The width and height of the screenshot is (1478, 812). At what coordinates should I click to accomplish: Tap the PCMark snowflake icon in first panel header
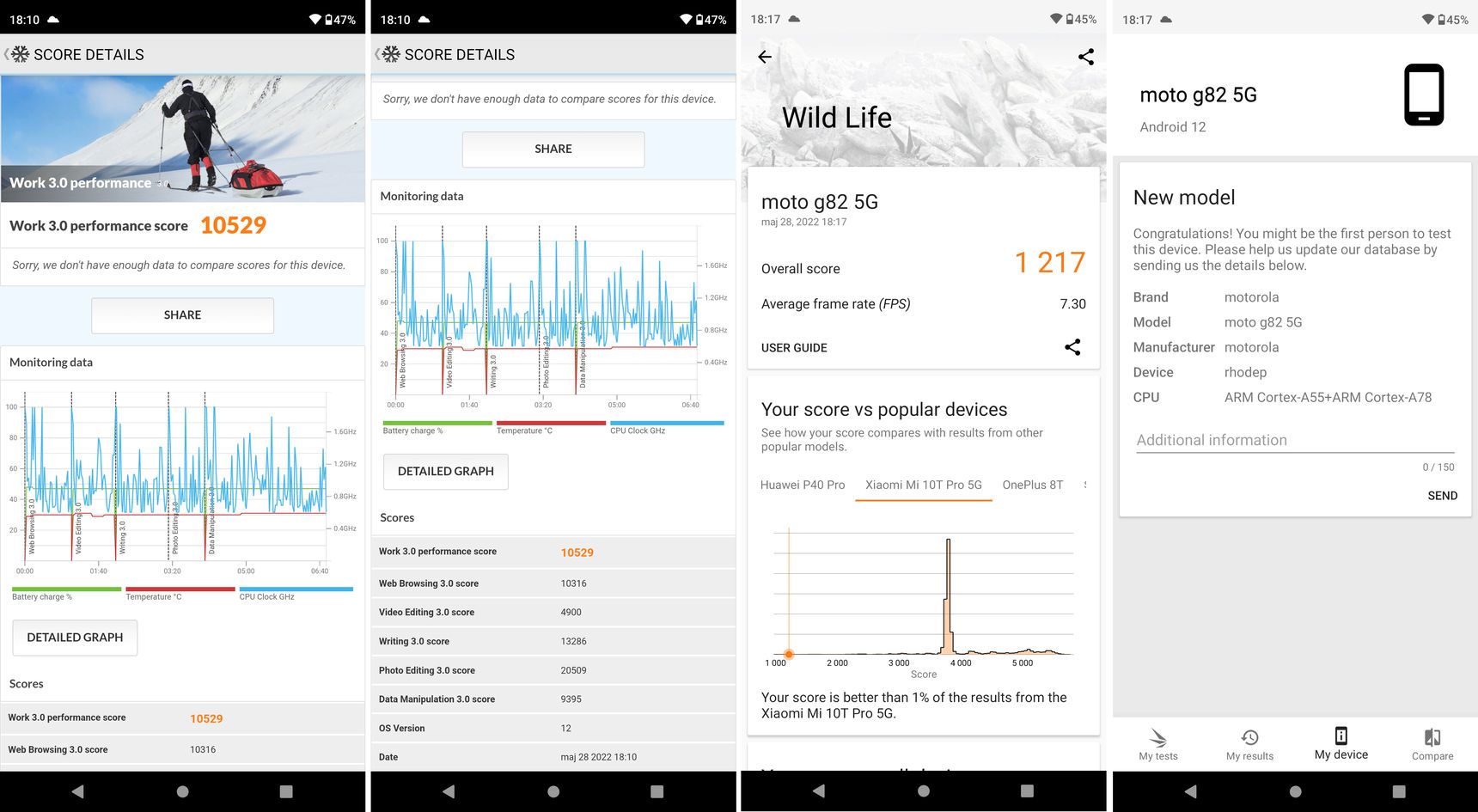pyautogui.click(x=20, y=54)
